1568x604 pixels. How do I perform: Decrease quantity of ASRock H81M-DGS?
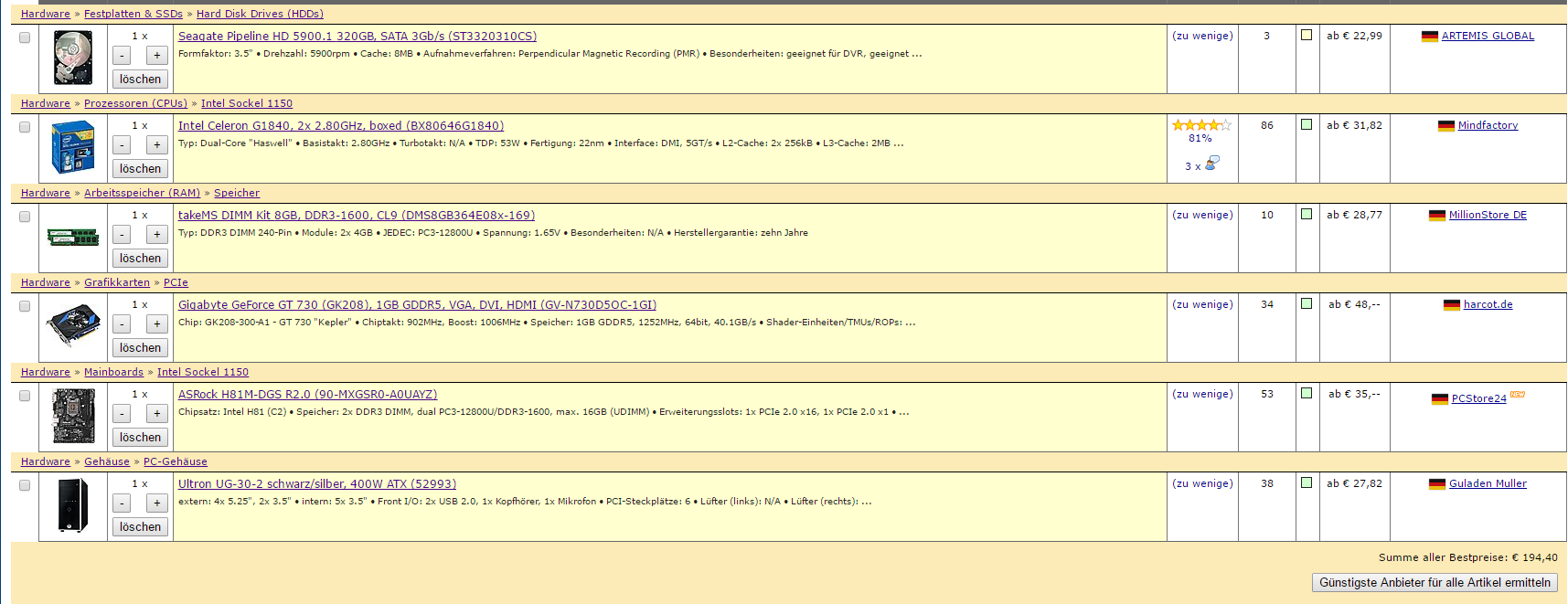123,414
